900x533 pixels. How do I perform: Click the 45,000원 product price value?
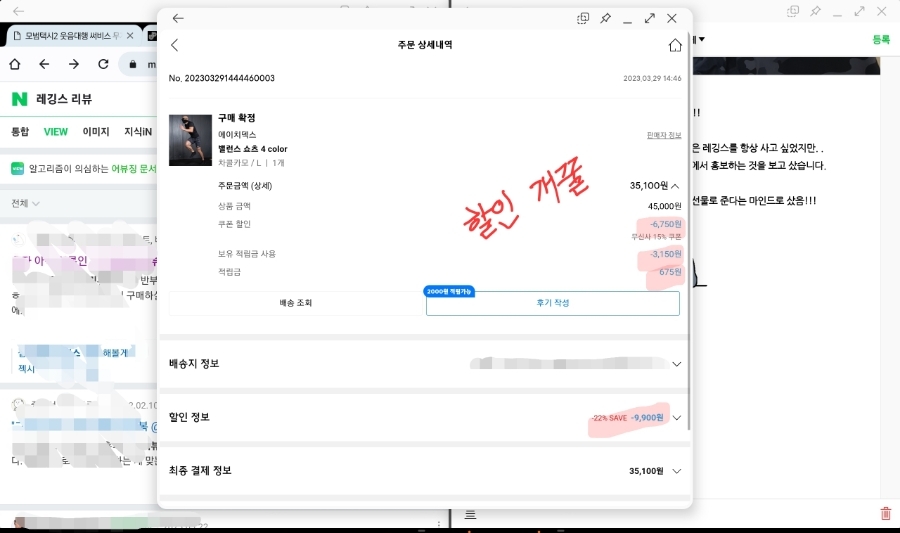pos(665,206)
